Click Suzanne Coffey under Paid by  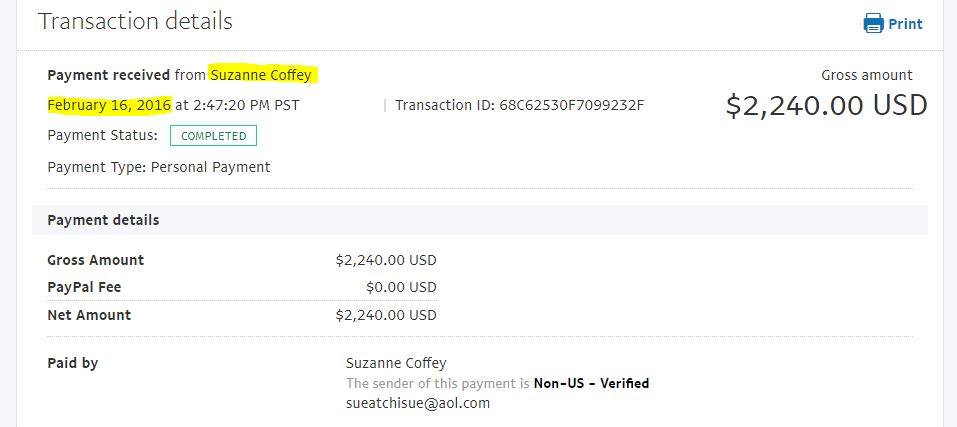[396, 363]
